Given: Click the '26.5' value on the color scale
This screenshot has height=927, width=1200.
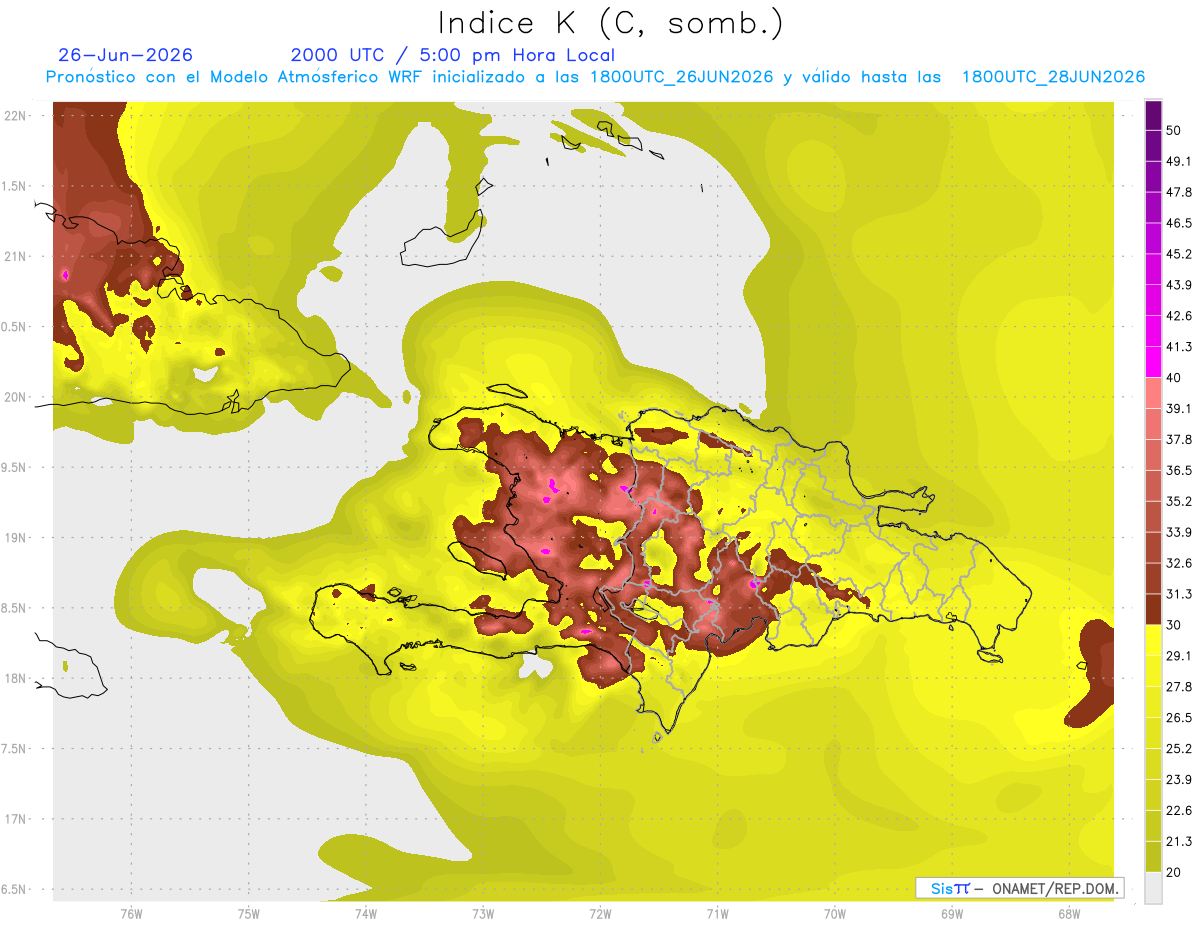Looking at the screenshot, I should point(1178,718).
